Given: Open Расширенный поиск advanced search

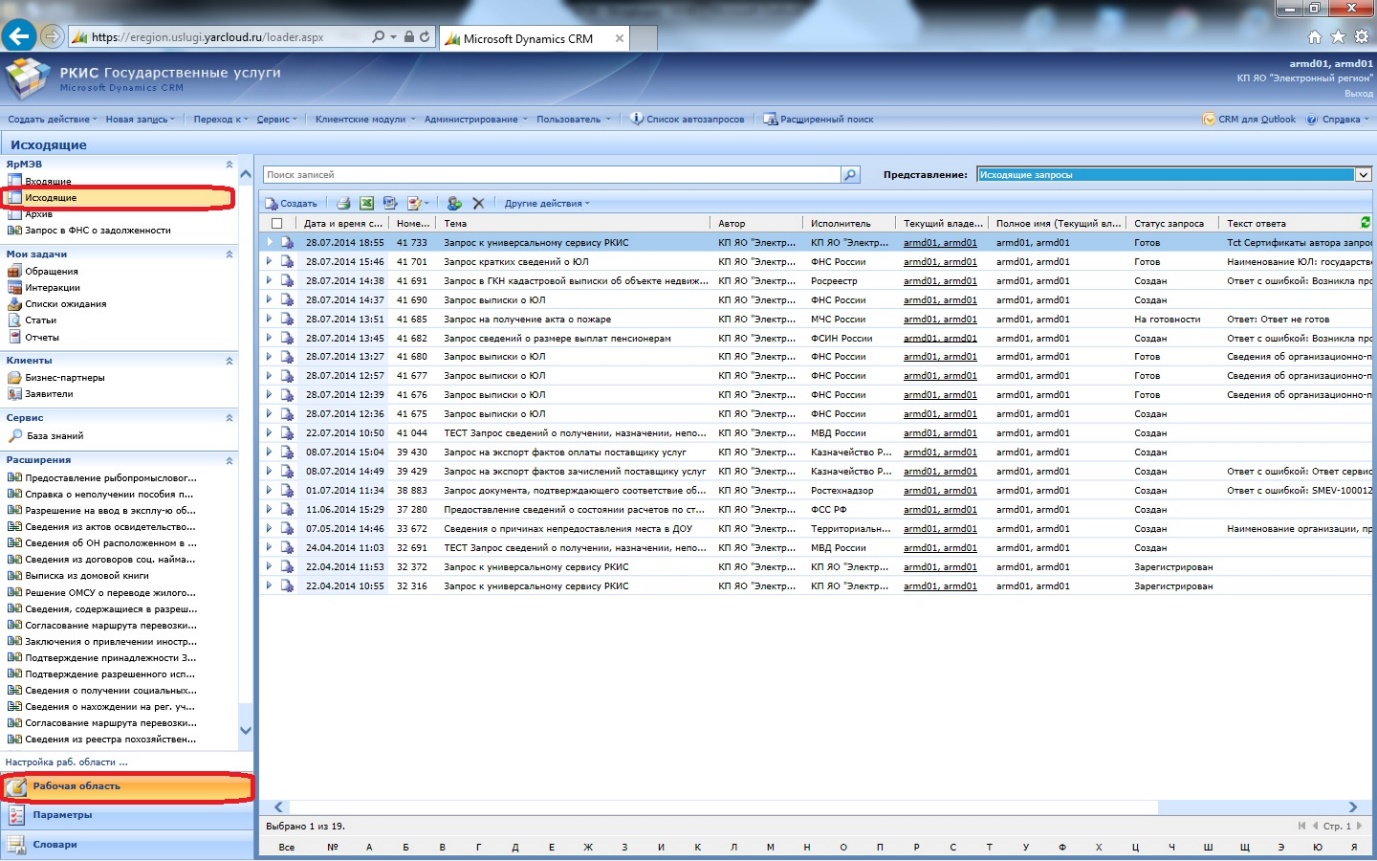Looking at the screenshot, I should [x=818, y=119].
